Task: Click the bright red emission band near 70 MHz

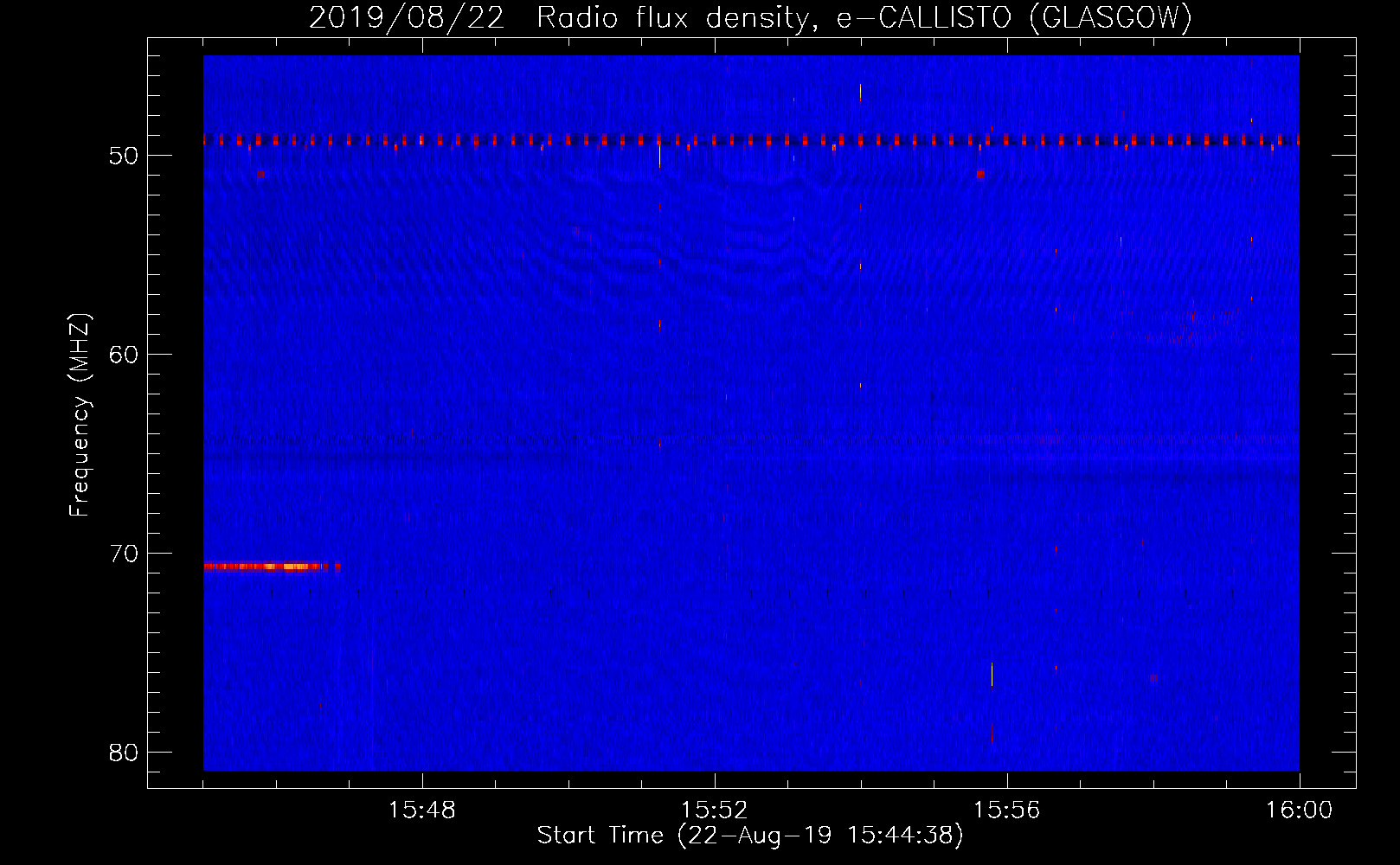Action: coord(272,567)
